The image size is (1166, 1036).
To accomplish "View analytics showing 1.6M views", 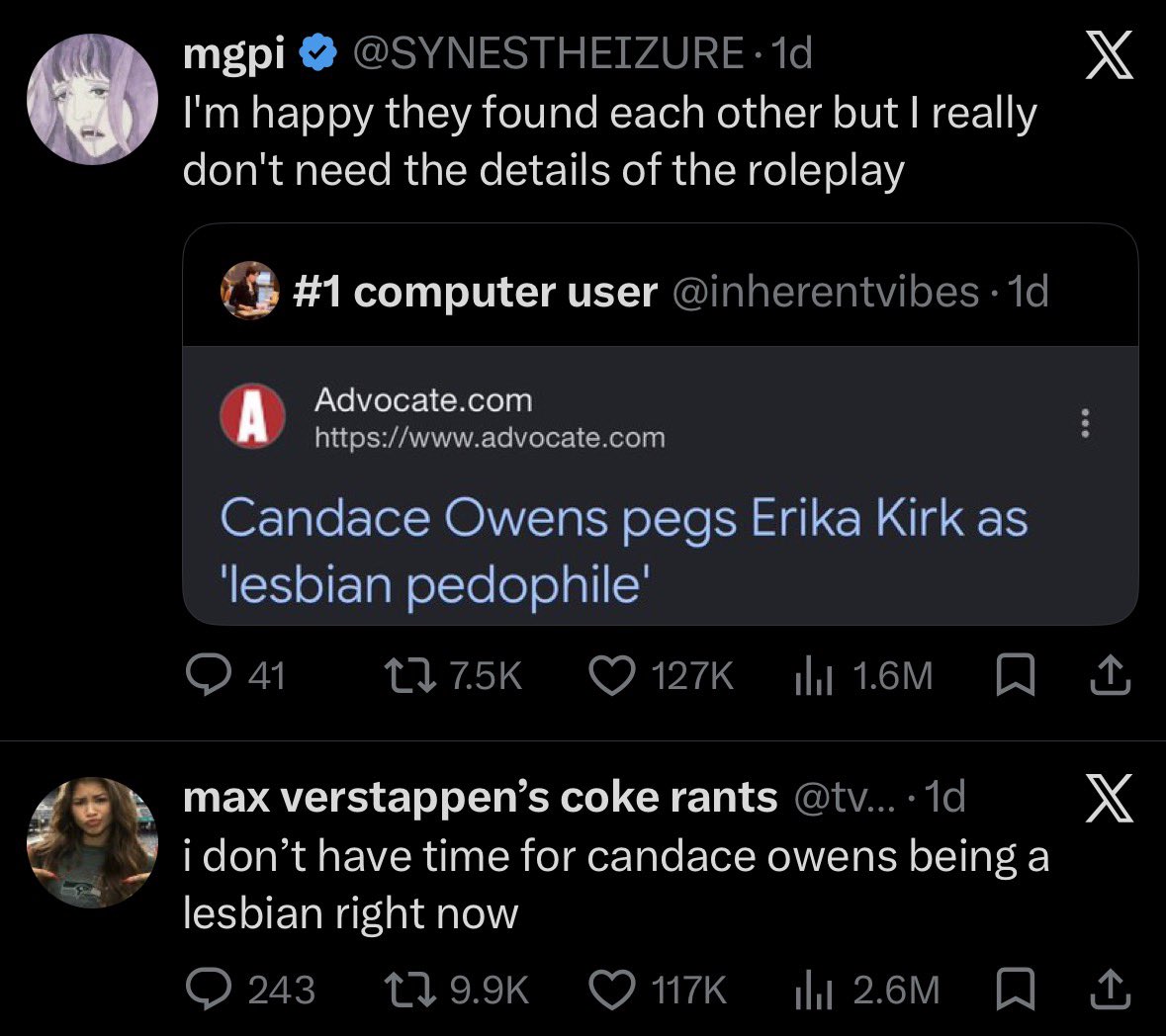I will (x=863, y=675).
